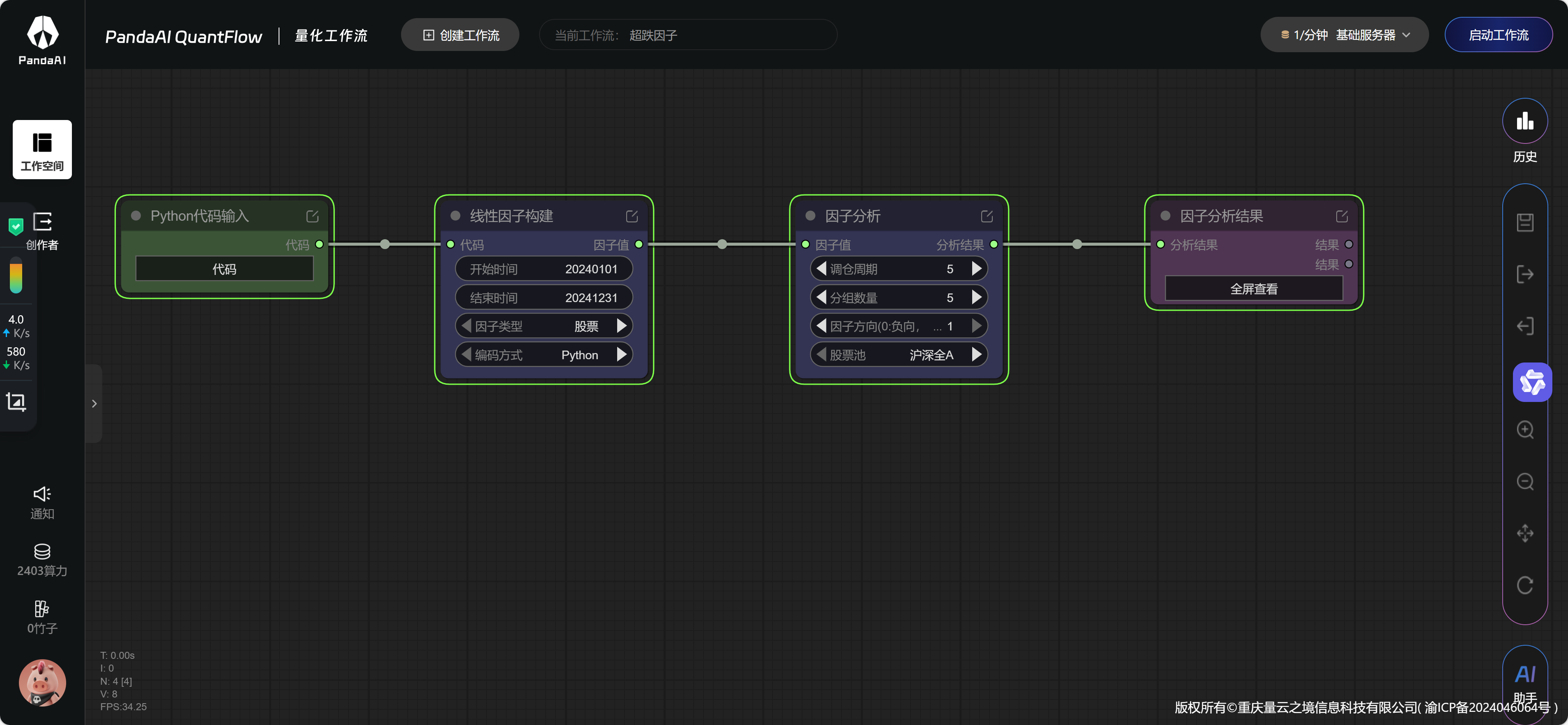
Task: Open edit icon on 因子分析 node
Action: 987,216
